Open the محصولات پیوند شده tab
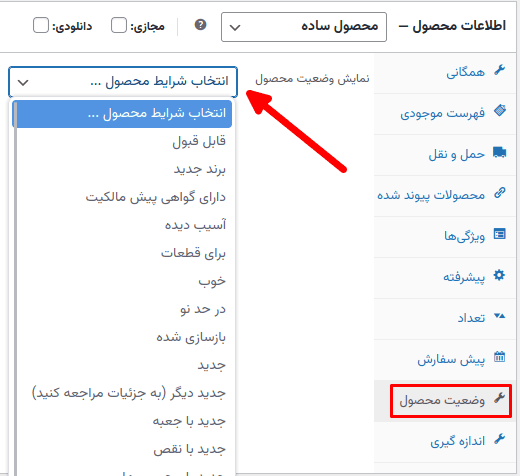This screenshot has height=476, width=520. click(445, 196)
